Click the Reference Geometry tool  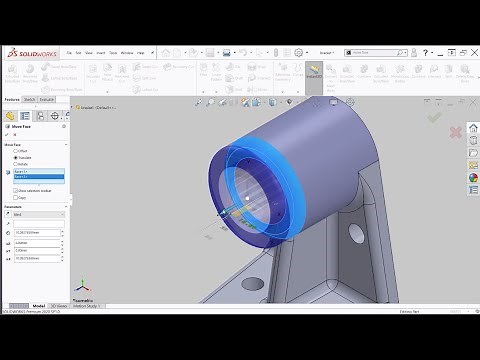pyautogui.click(x=283, y=72)
